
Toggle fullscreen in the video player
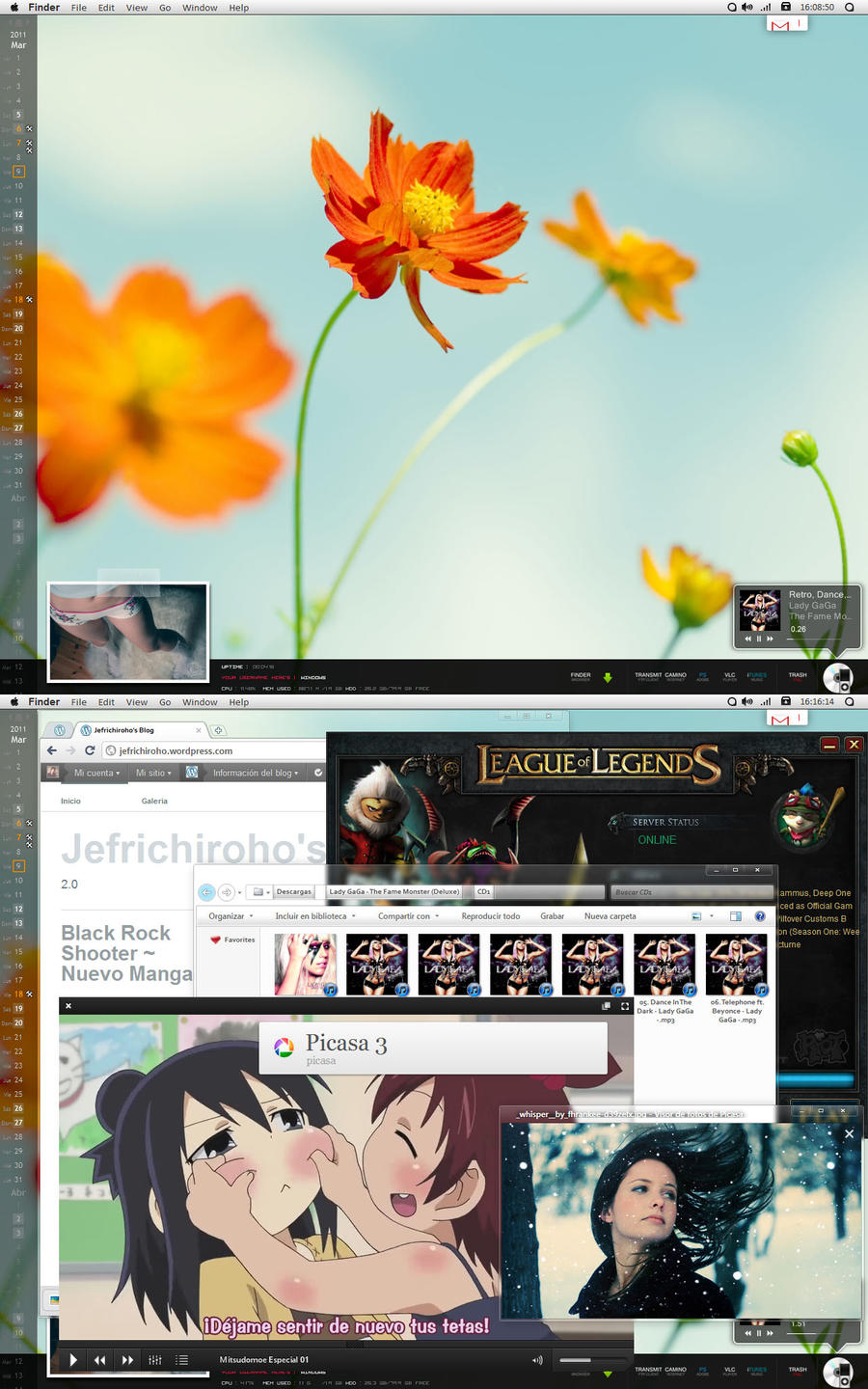tap(625, 1006)
